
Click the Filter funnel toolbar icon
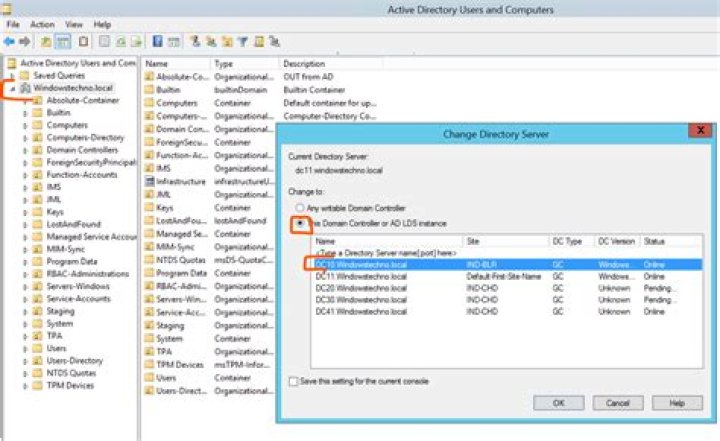[x=241, y=42]
